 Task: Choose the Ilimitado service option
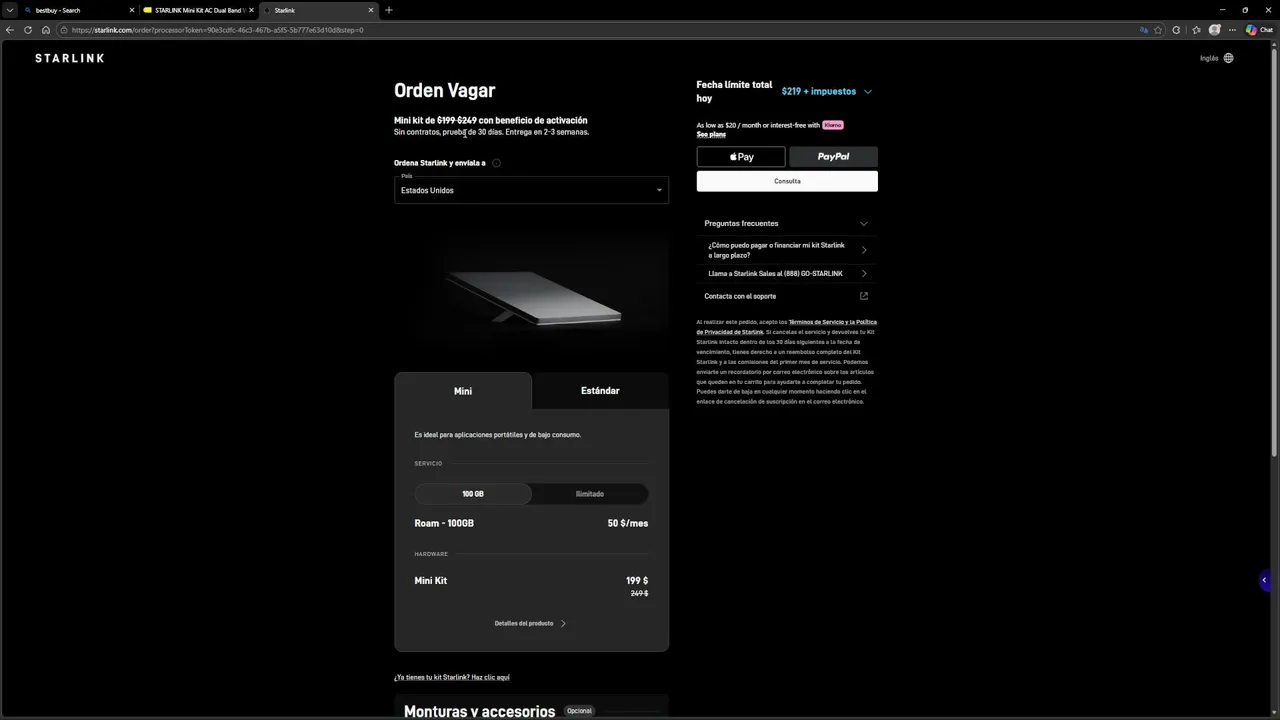pyautogui.click(x=590, y=494)
